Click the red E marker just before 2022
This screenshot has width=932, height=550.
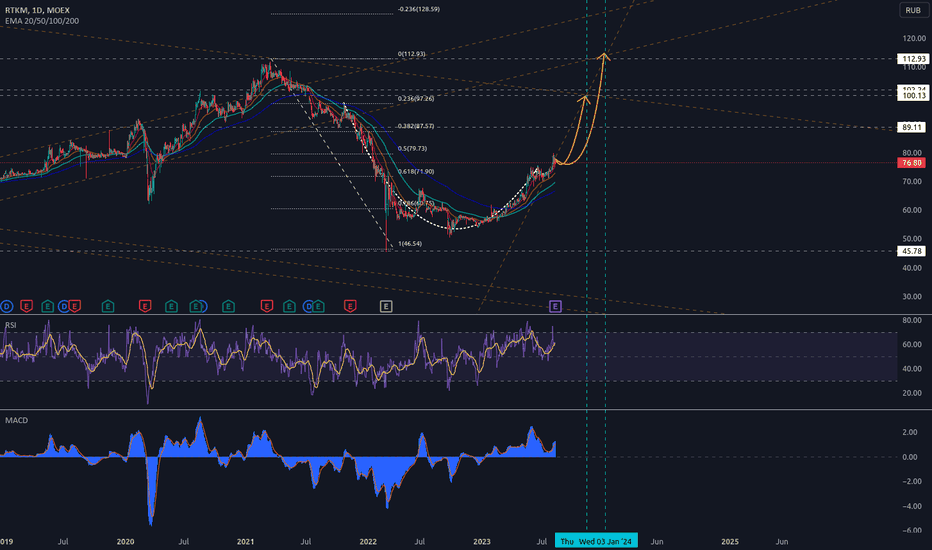pos(350,307)
